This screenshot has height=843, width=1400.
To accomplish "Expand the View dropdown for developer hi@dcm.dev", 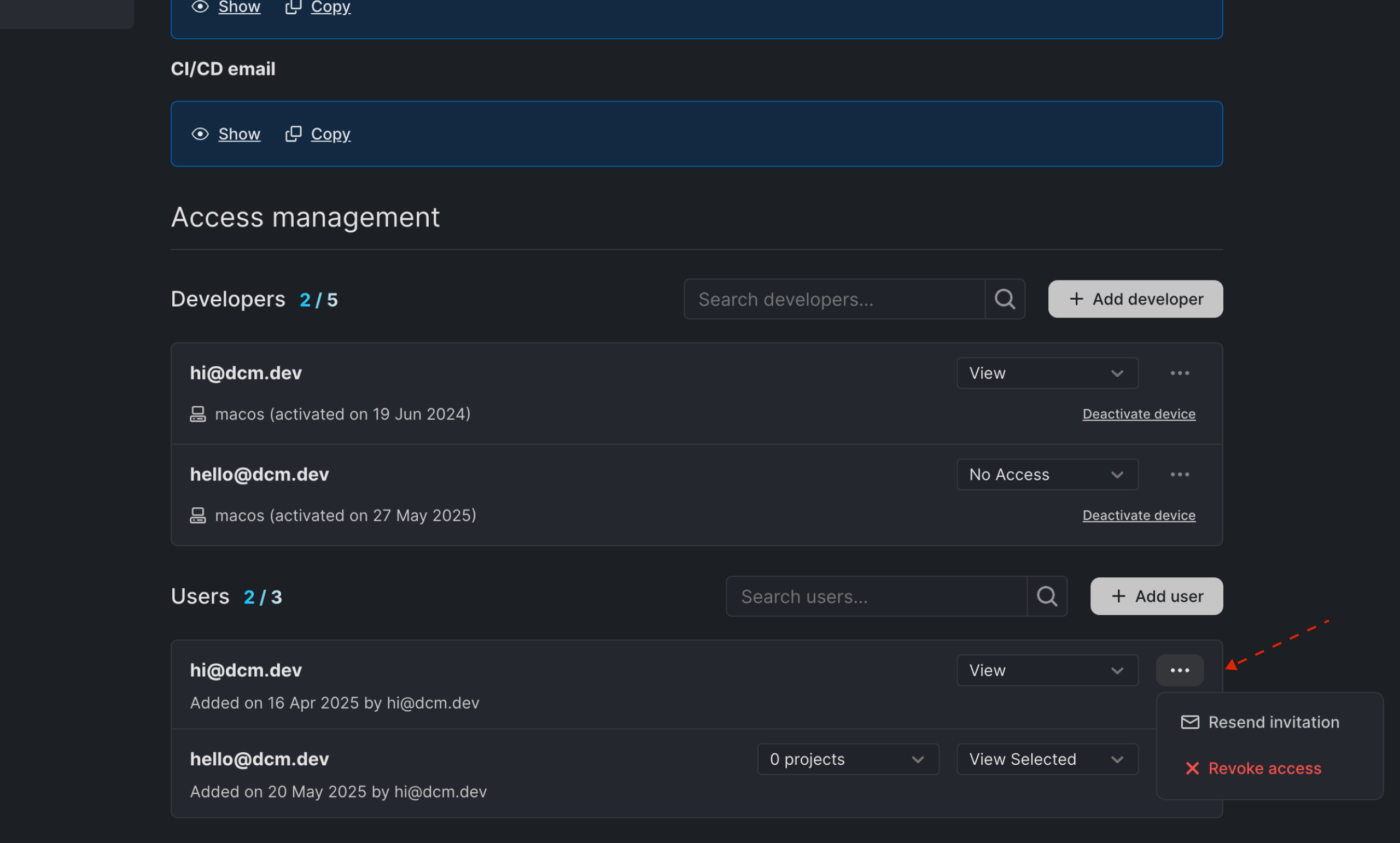I will [1047, 373].
